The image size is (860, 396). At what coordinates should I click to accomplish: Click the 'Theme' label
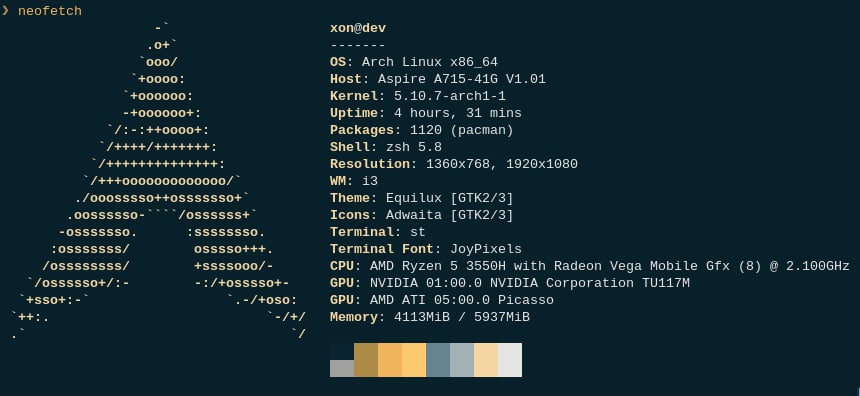click(x=350, y=198)
